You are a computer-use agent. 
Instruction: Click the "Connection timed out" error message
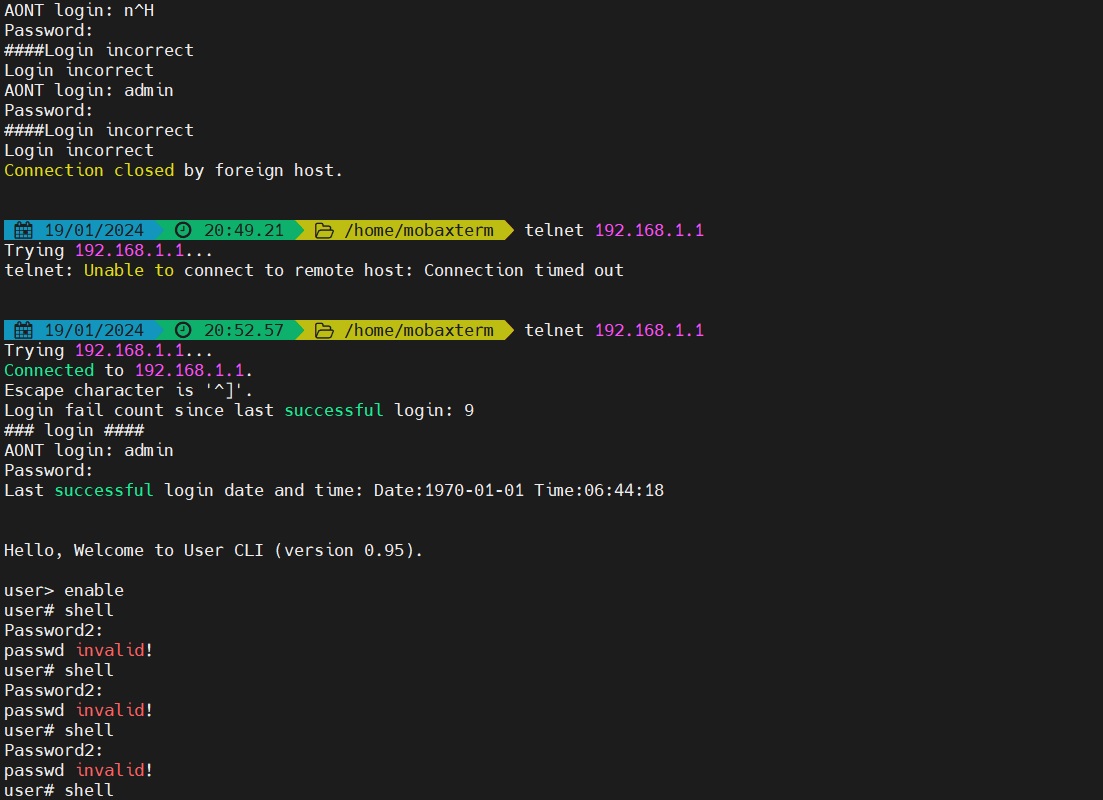pyautogui.click(x=523, y=270)
